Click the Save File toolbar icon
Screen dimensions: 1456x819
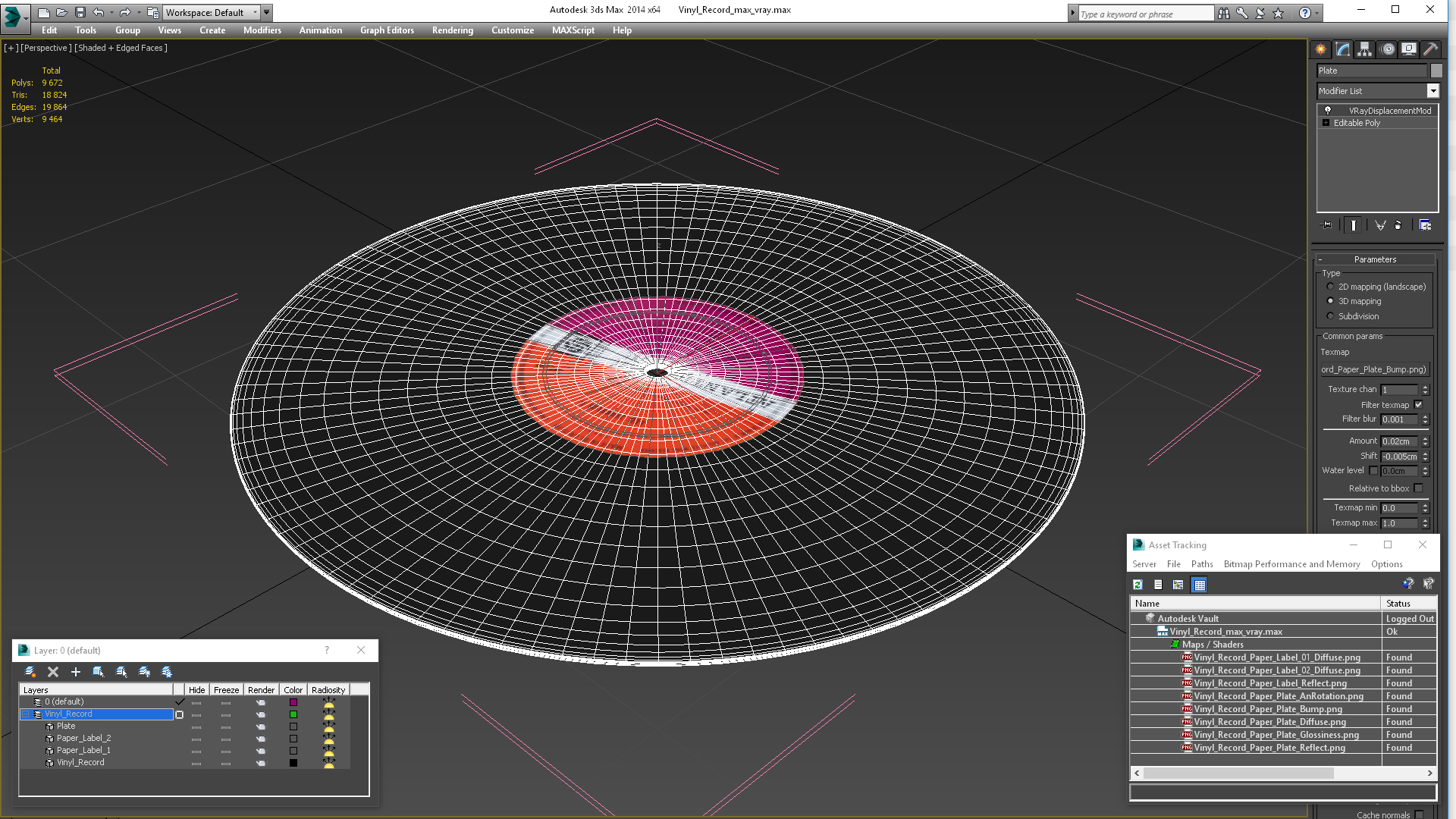click(x=80, y=12)
